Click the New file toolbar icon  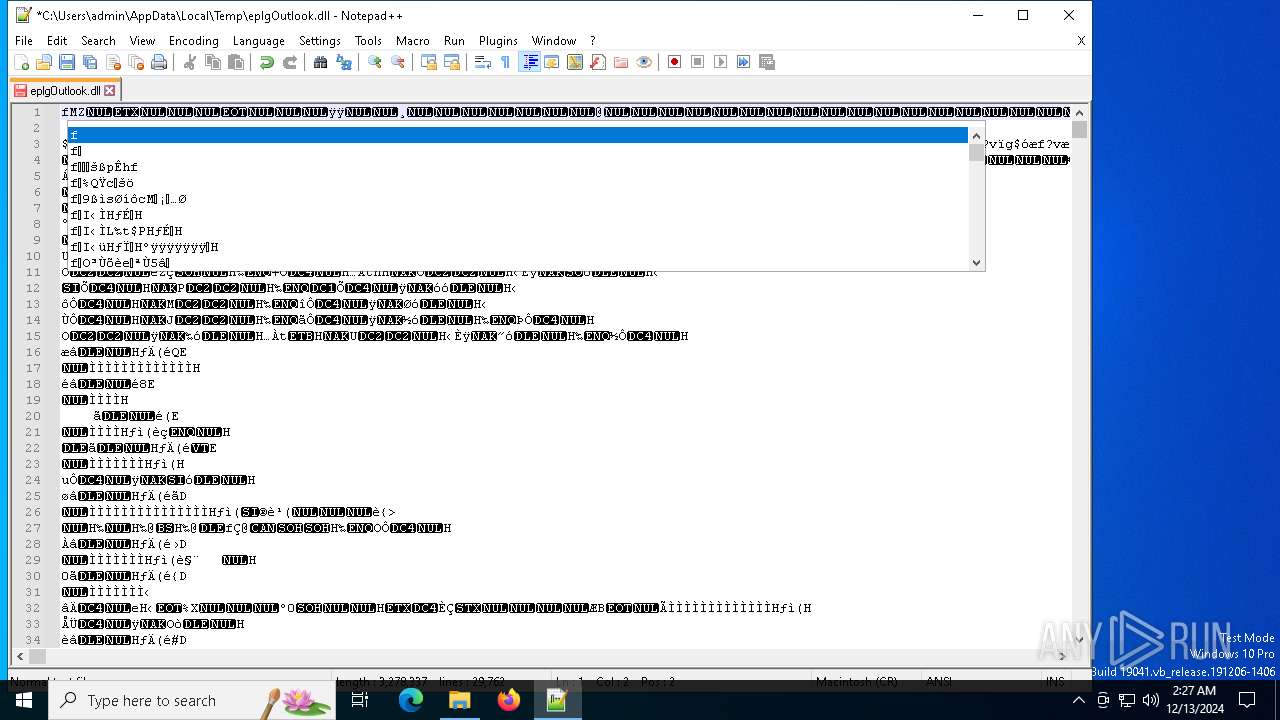pos(21,62)
